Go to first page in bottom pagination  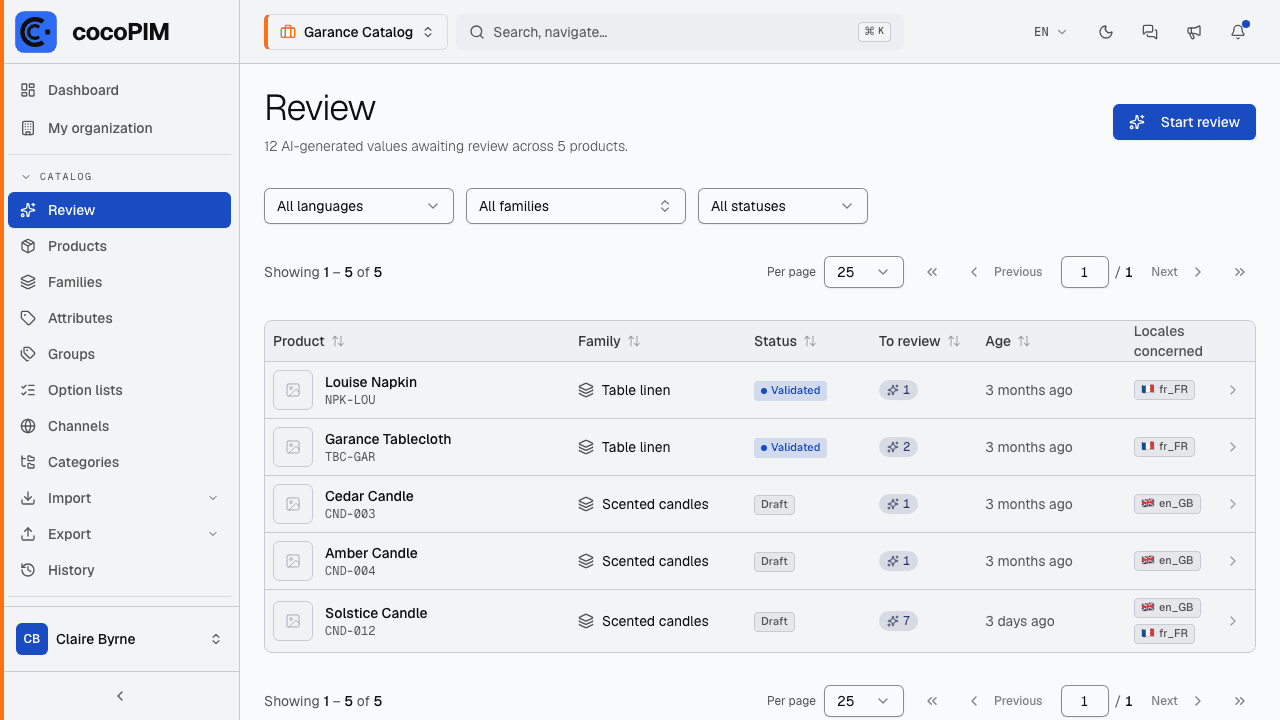pos(932,701)
